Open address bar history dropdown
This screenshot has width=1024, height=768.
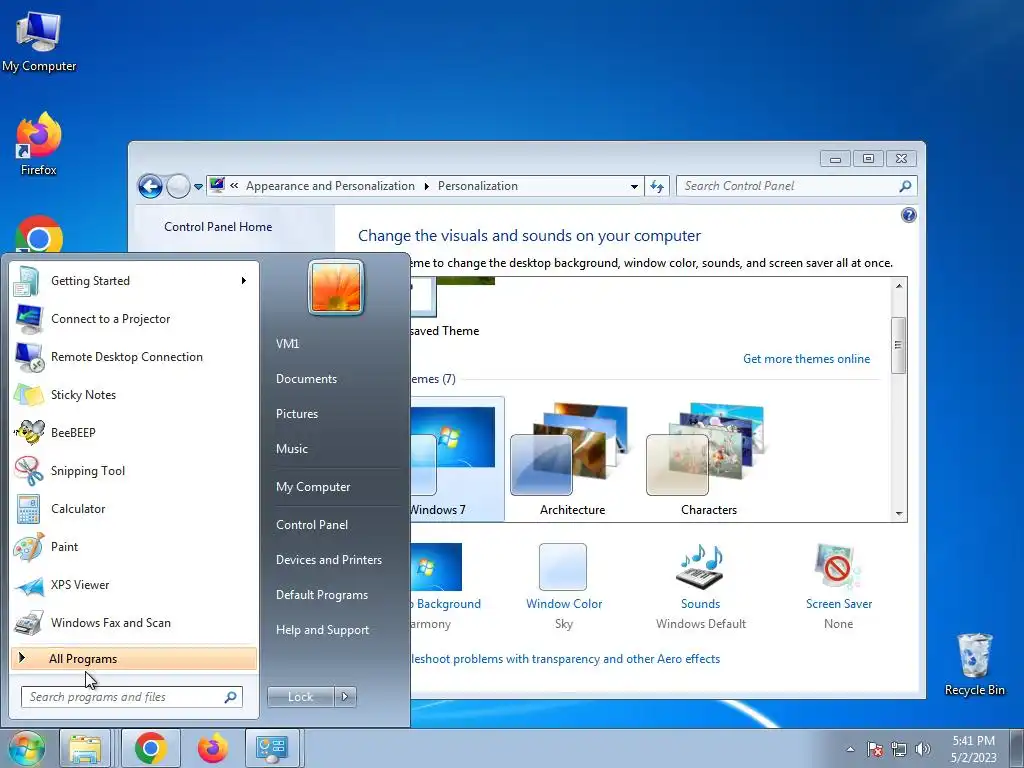tap(634, 187)
